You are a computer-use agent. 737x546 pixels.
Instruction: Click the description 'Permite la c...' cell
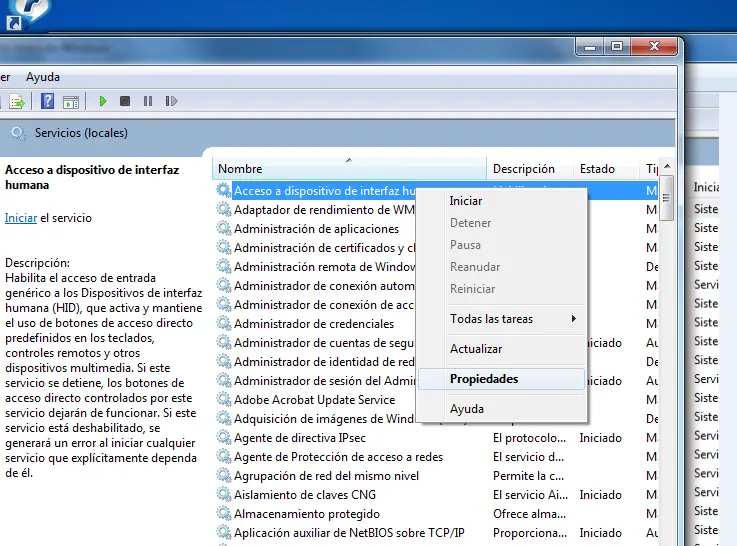(528, 476)
